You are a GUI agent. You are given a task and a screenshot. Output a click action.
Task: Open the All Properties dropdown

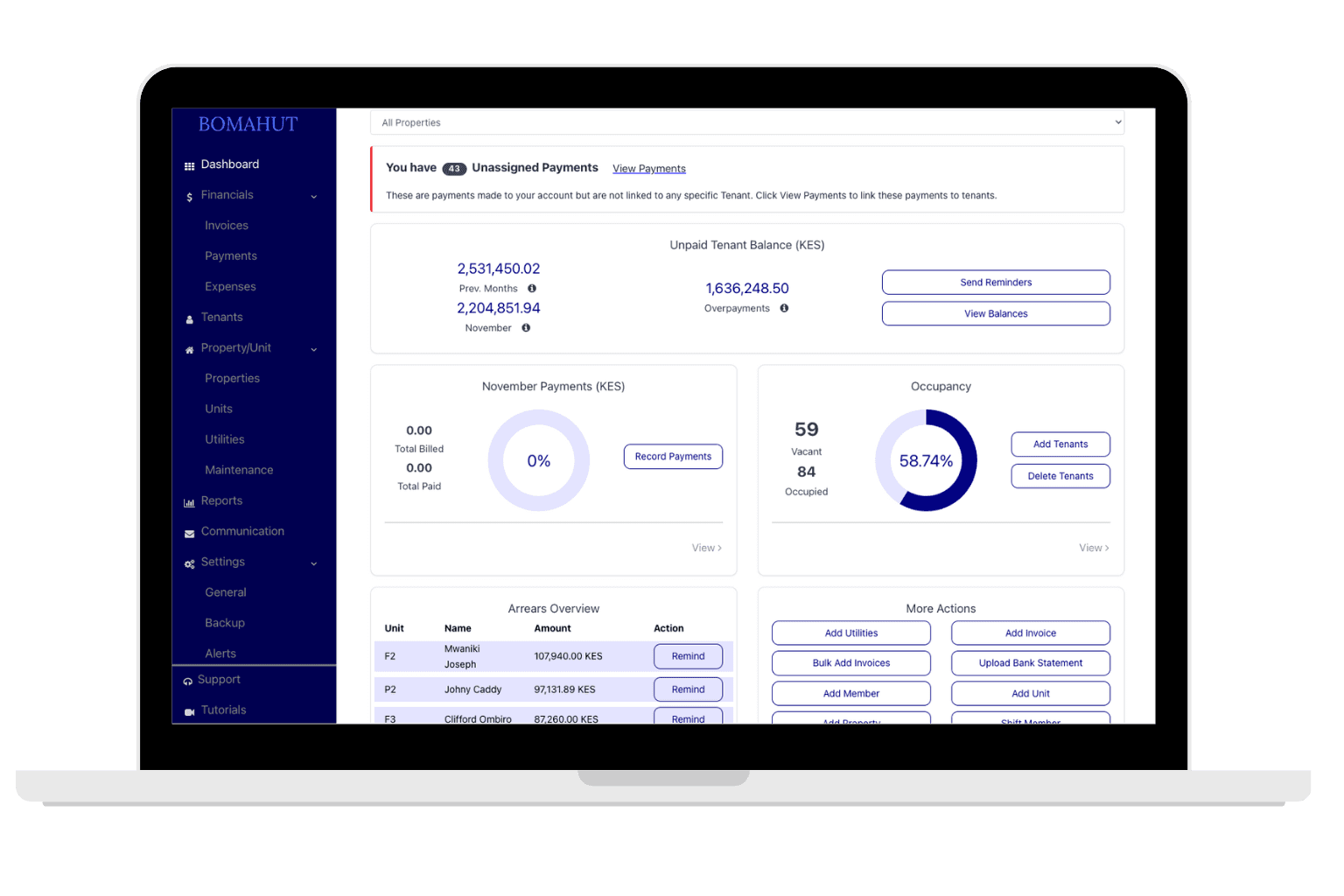pos(747,122)
